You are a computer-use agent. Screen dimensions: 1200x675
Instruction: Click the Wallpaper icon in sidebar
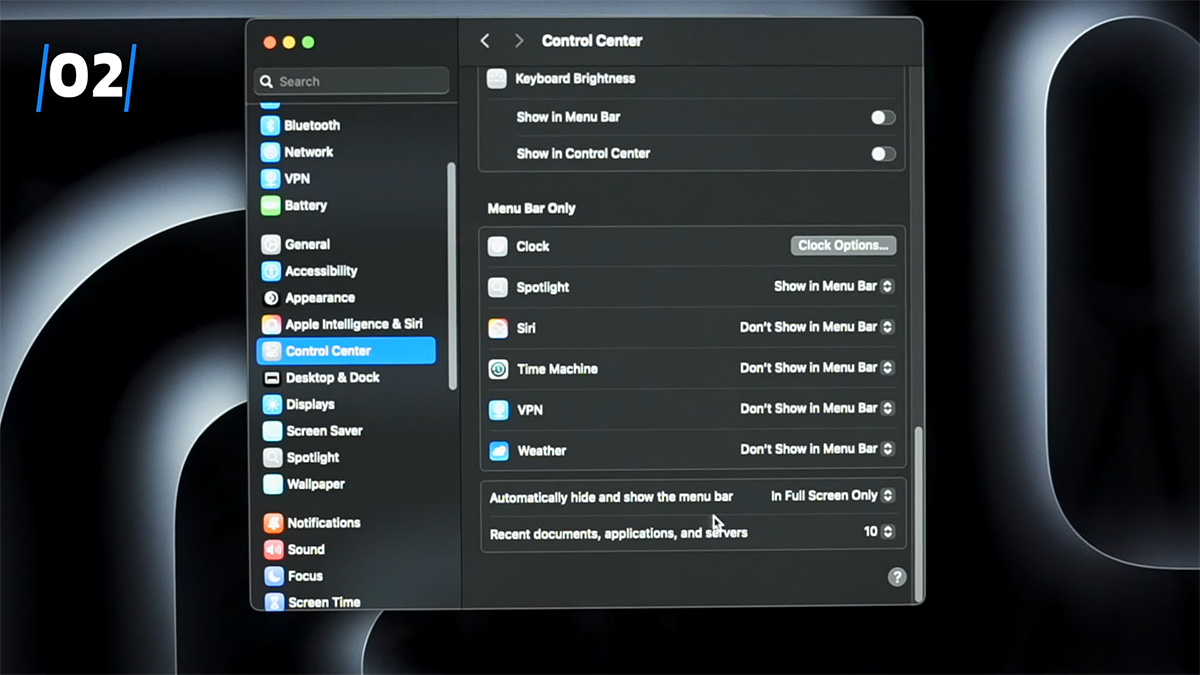pos(272,484)
